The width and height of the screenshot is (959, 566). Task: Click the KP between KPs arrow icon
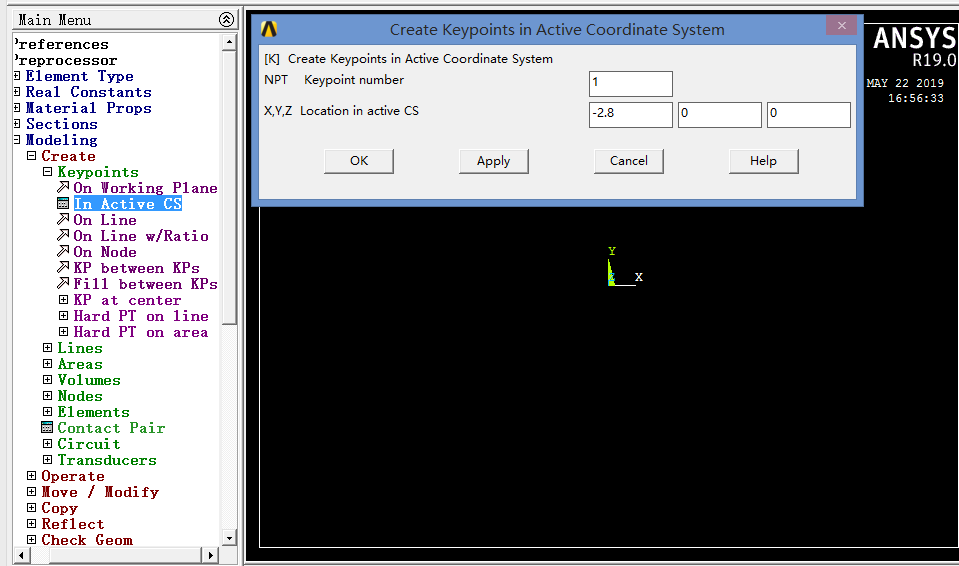pos(63,267)
